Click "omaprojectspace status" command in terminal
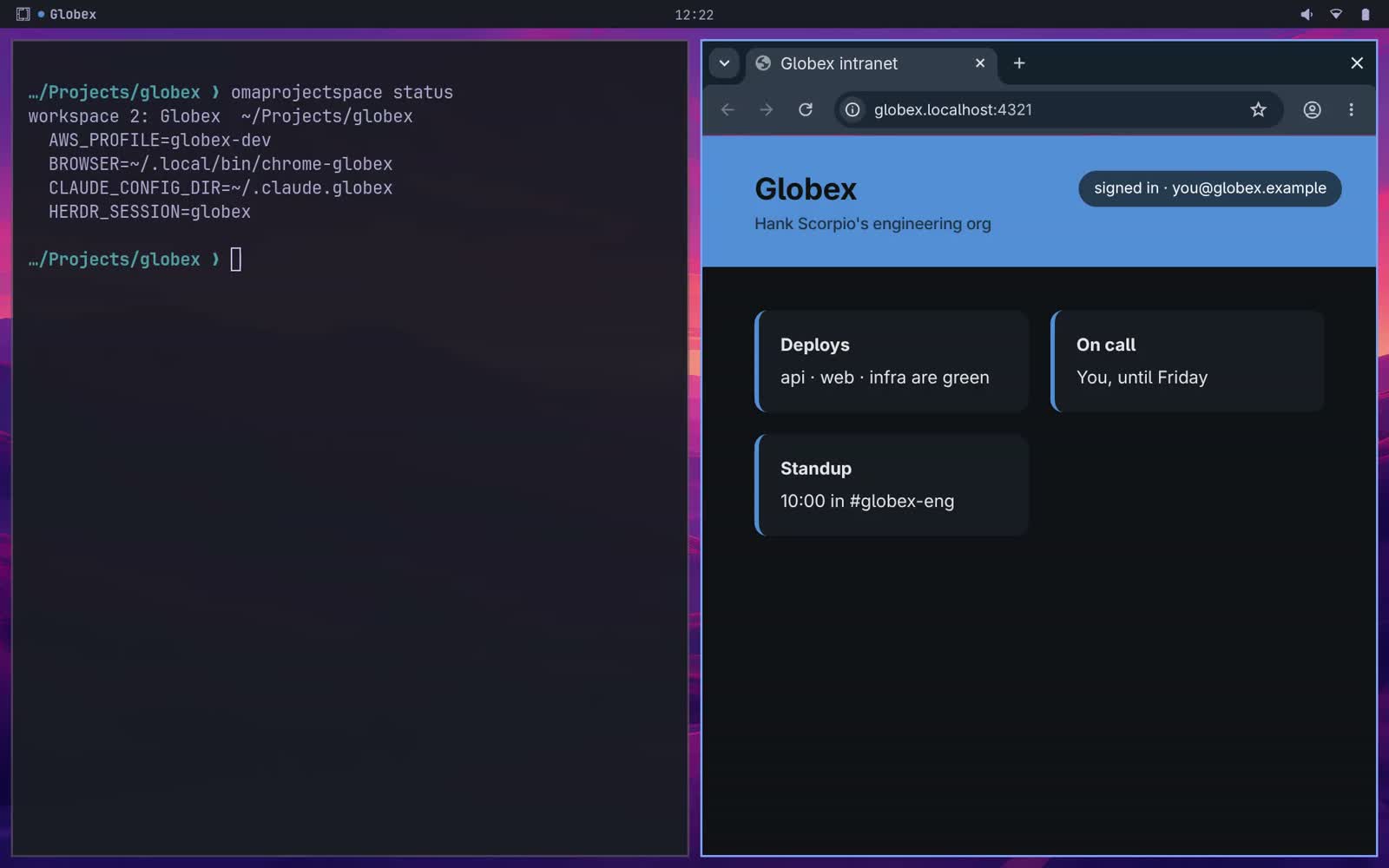Viewport: 1389px width, 868px height. [x=342, y=92]
